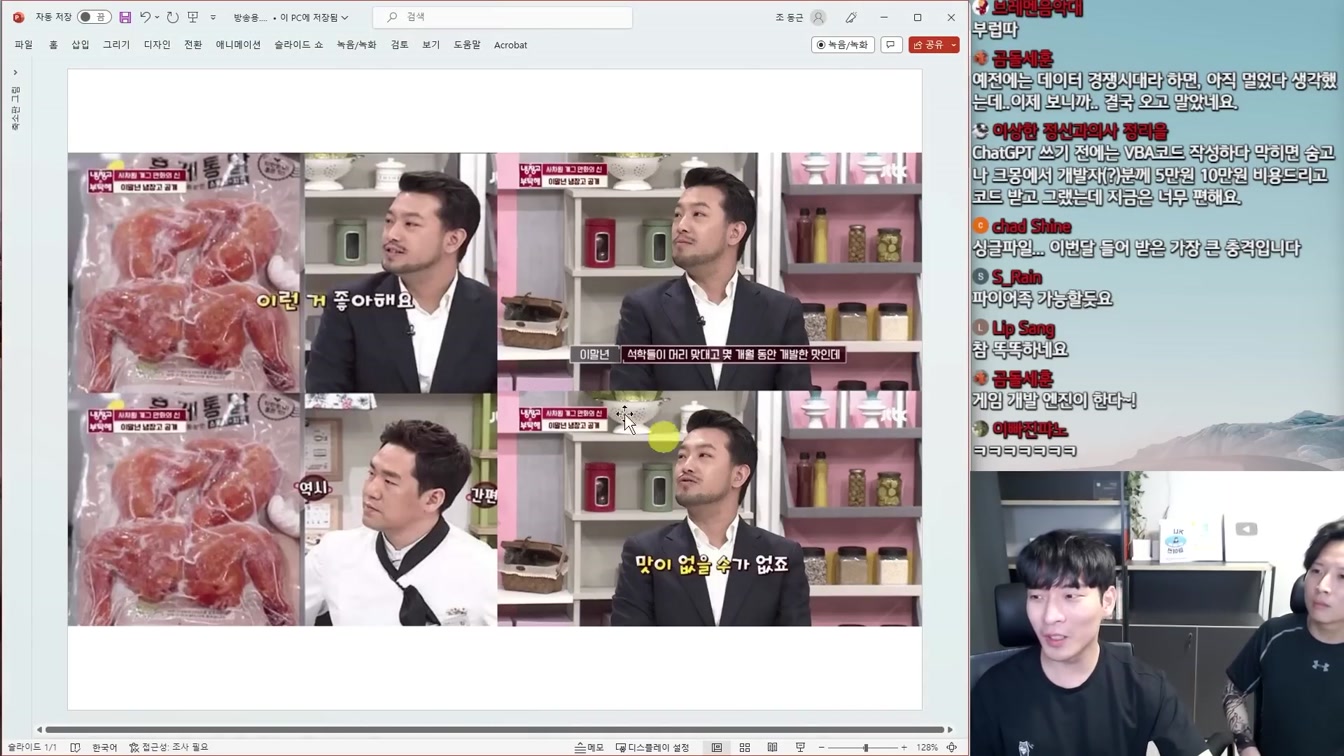Click the zoom out minus icon
The width and height of the screenshot is (1344, 756).
[x=821, y=747]
